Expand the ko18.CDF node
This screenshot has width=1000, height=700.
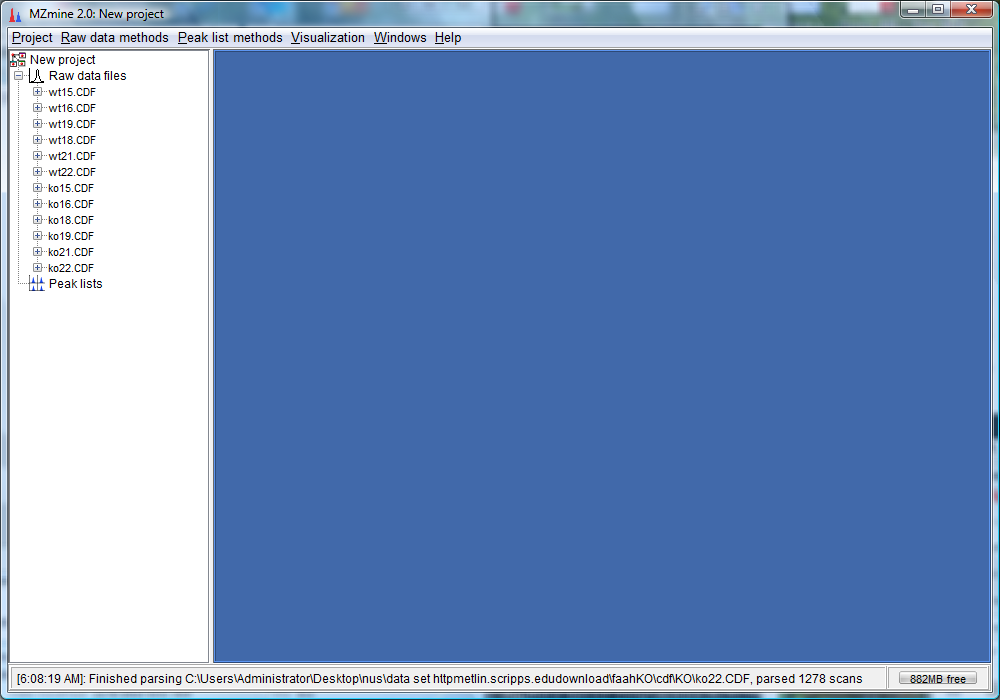coord(38,220)
